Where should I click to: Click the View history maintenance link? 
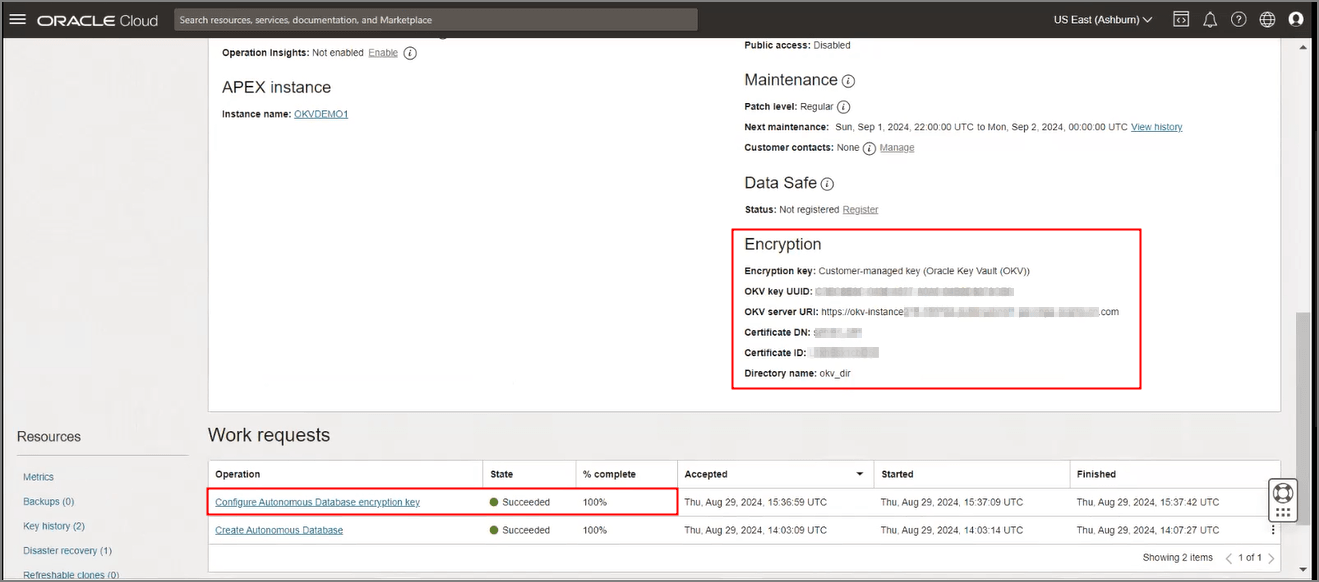[x=1156, y=127]
